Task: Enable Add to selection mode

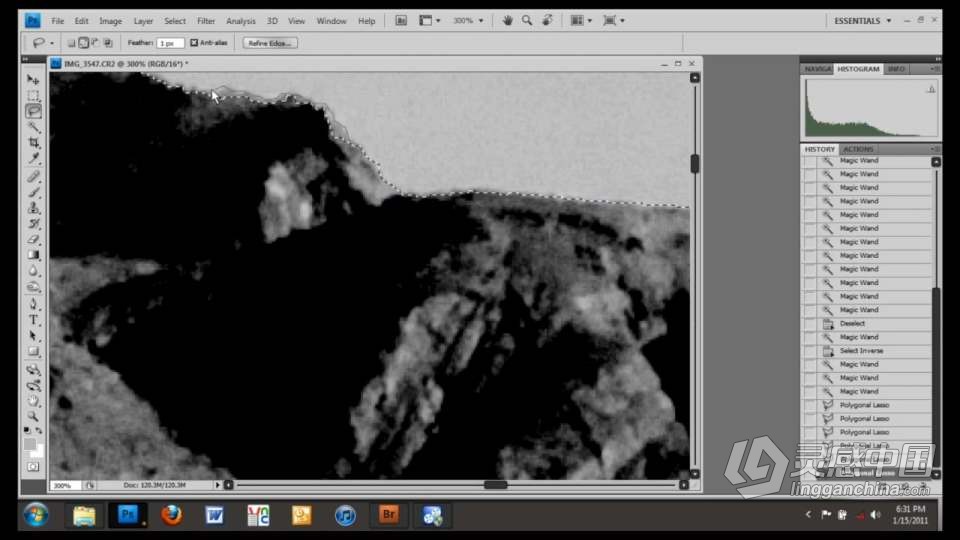Action: [83, 43]
